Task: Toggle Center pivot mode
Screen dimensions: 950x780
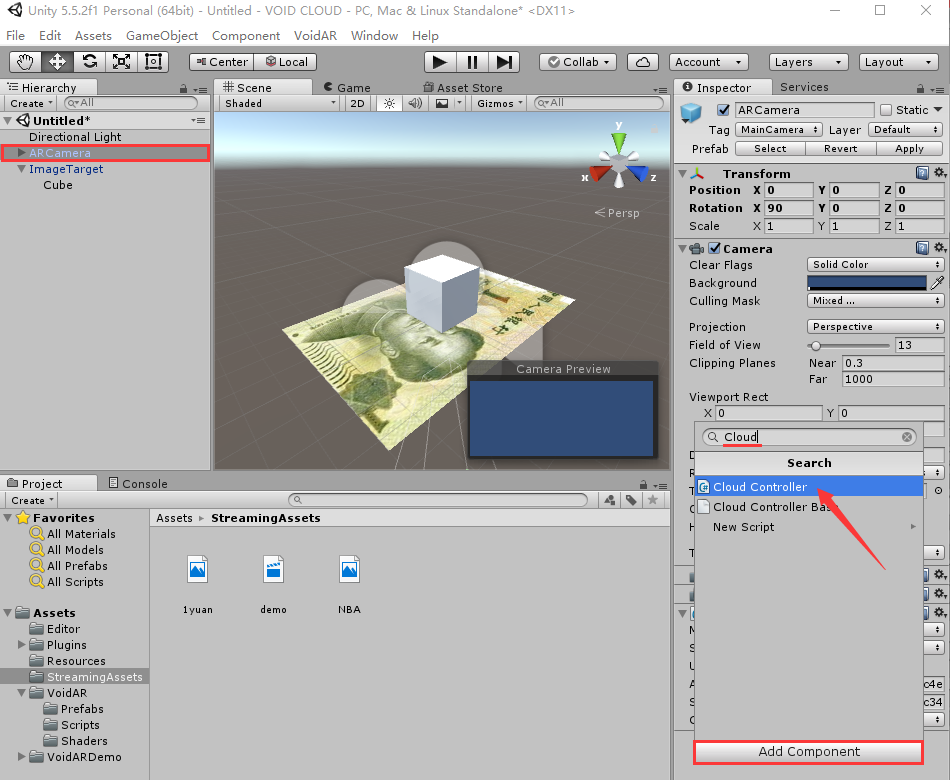Action: click(222, 62)
